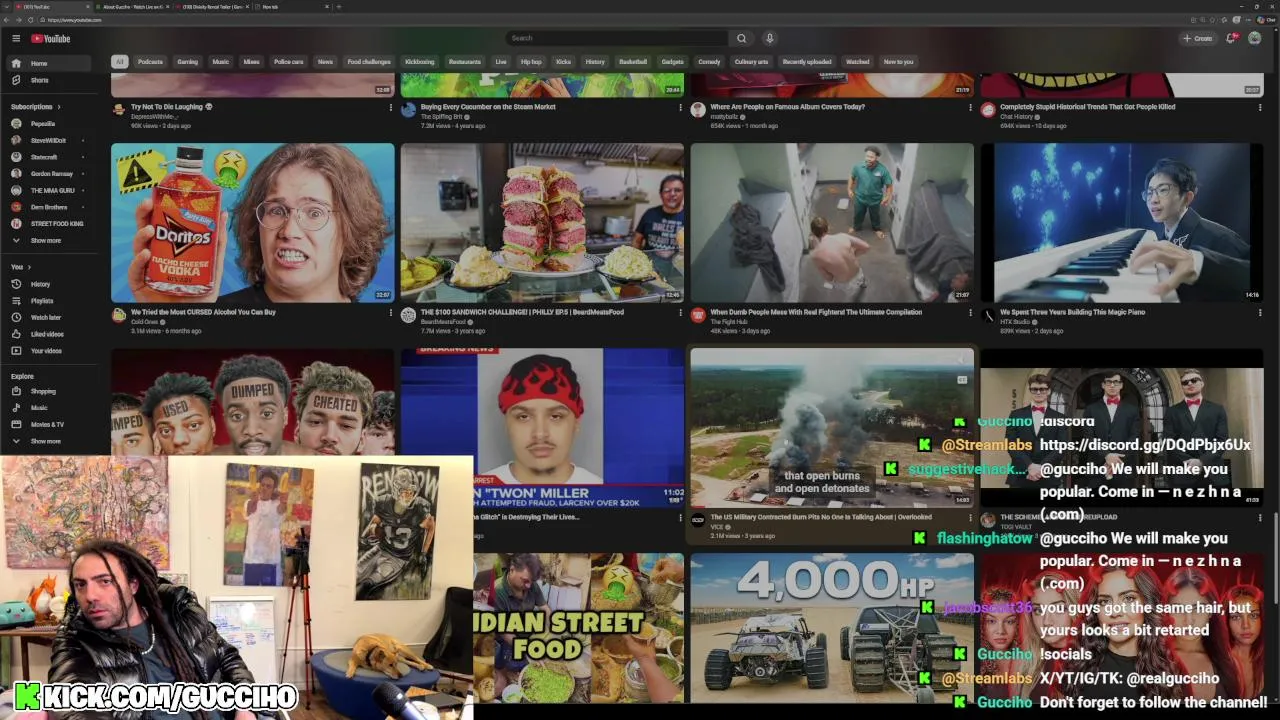Open the SteveWillDoIt subscription channel
The image size is (1280, 720).
tap(48, 140)
